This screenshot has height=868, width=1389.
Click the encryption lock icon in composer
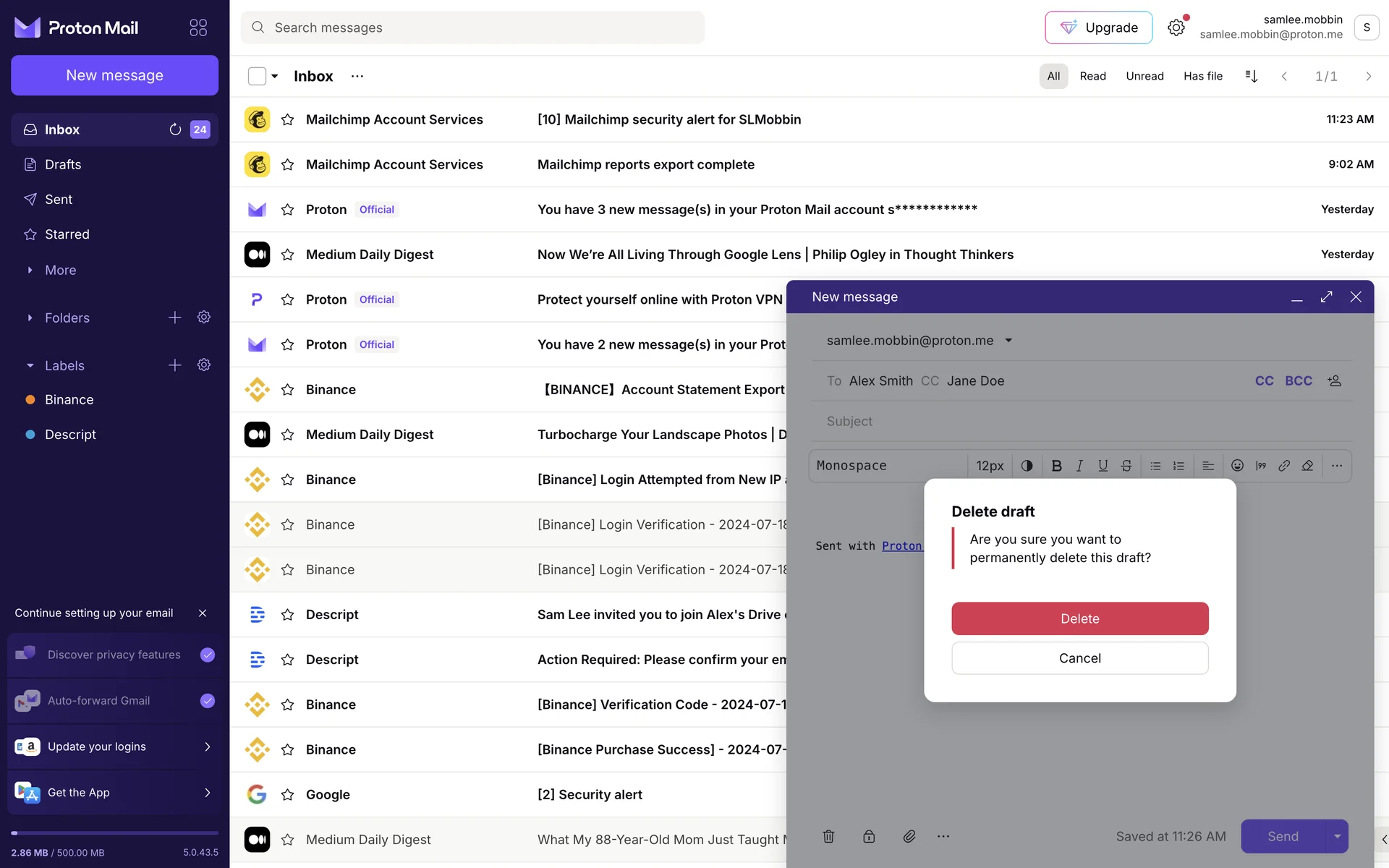click(x=869, y=836)
